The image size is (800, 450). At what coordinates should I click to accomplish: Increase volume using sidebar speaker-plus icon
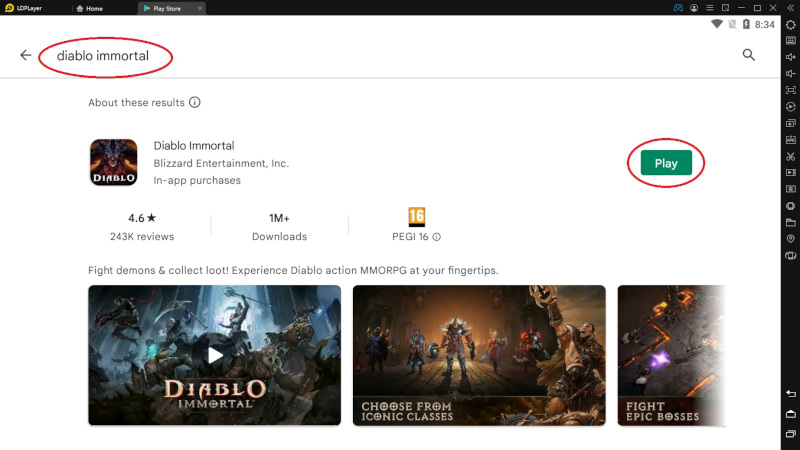point(790,57)
